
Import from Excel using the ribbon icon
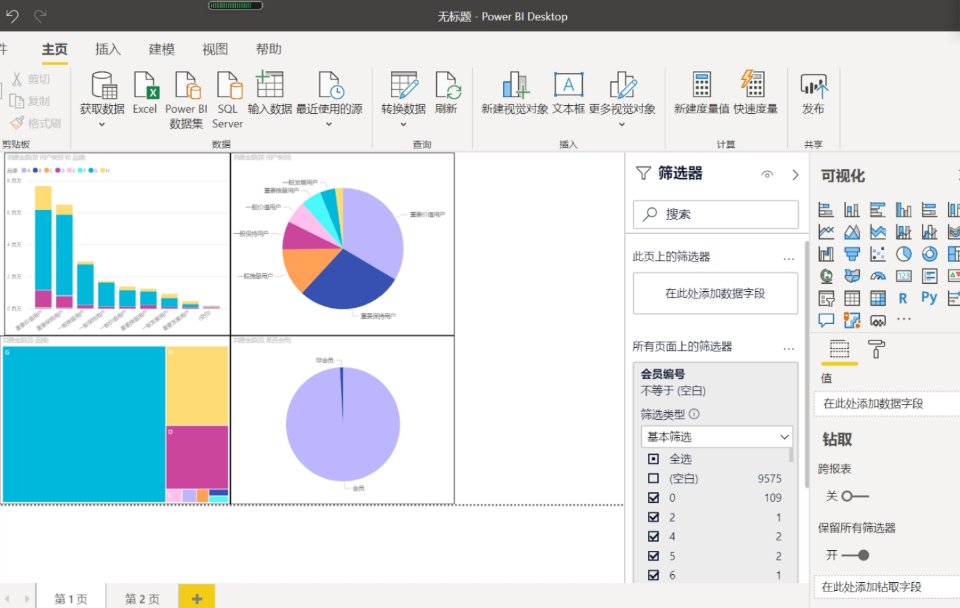point(146,85)
